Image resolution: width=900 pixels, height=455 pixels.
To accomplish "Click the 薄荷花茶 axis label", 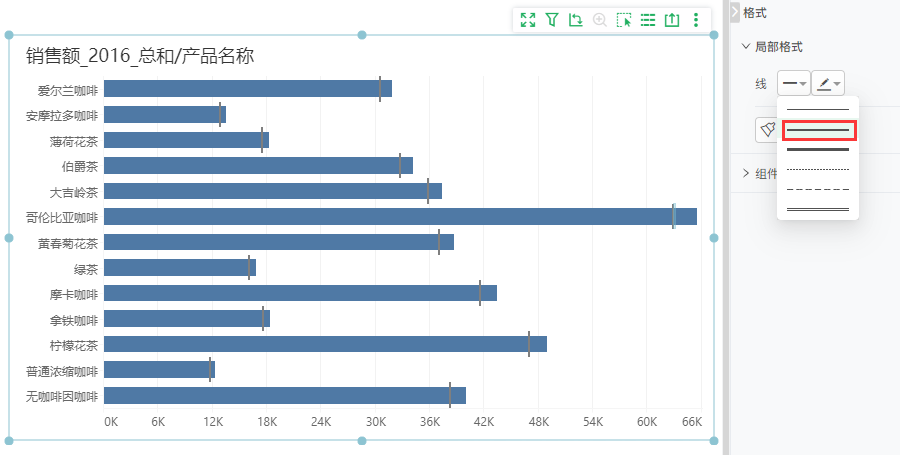I will [74, 141].
